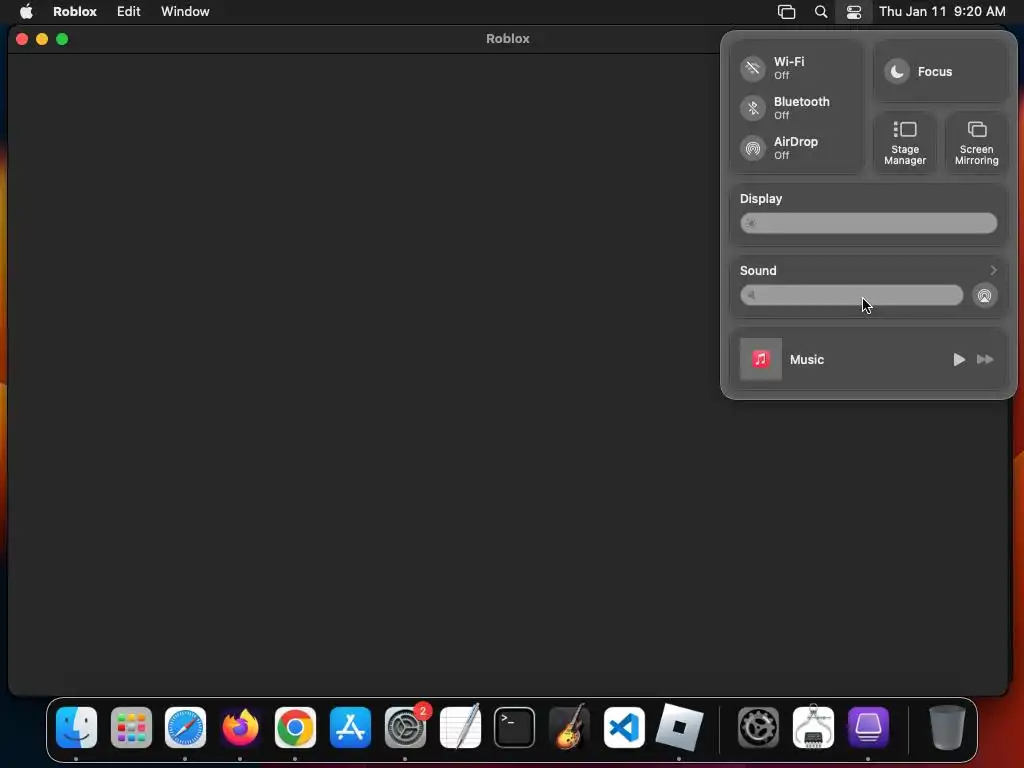The width and height of the screenshot is (1024, 768).
Task: Open Terminal from the Dock
Action: 515,728
